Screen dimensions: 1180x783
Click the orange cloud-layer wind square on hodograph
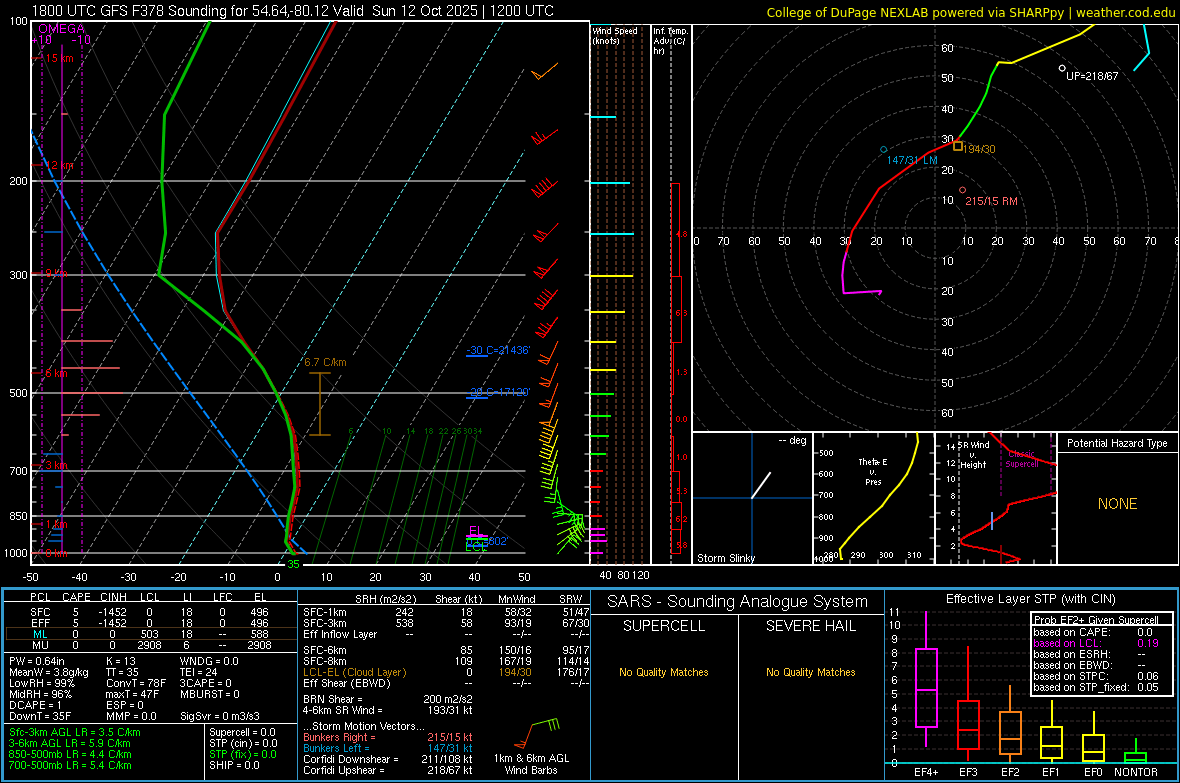point(958,146)
